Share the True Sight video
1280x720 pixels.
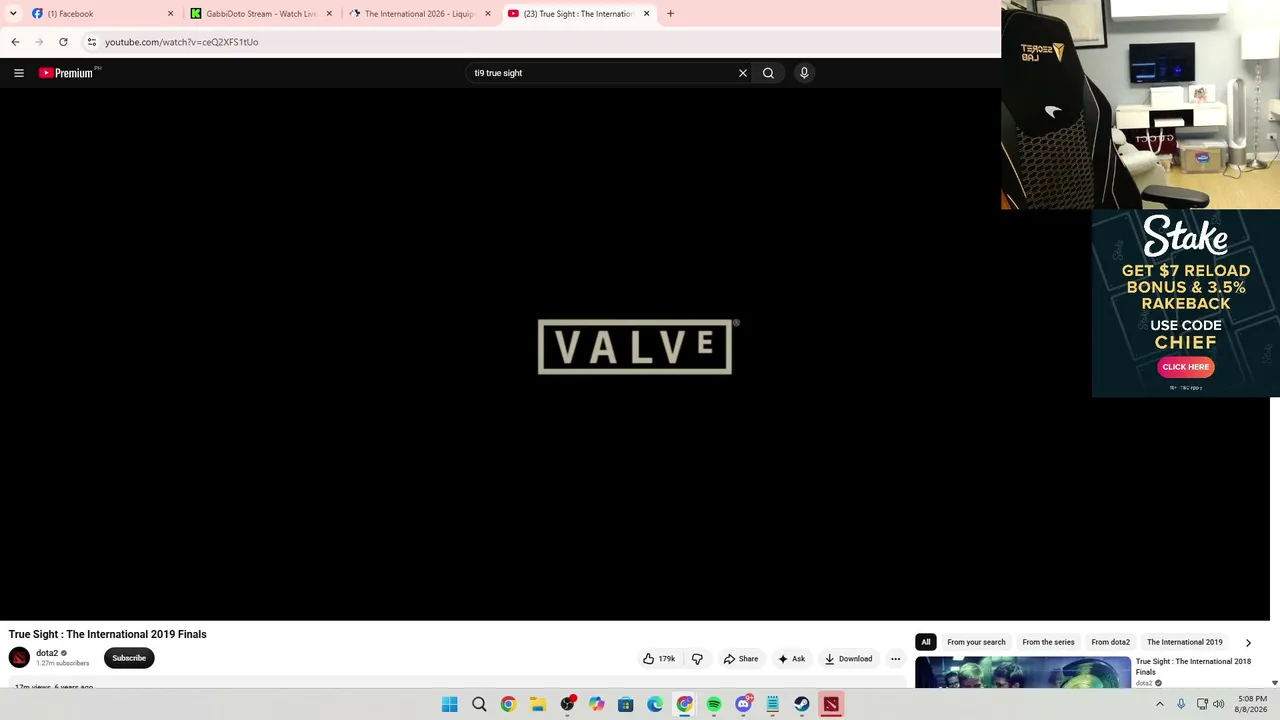(741, 659)
